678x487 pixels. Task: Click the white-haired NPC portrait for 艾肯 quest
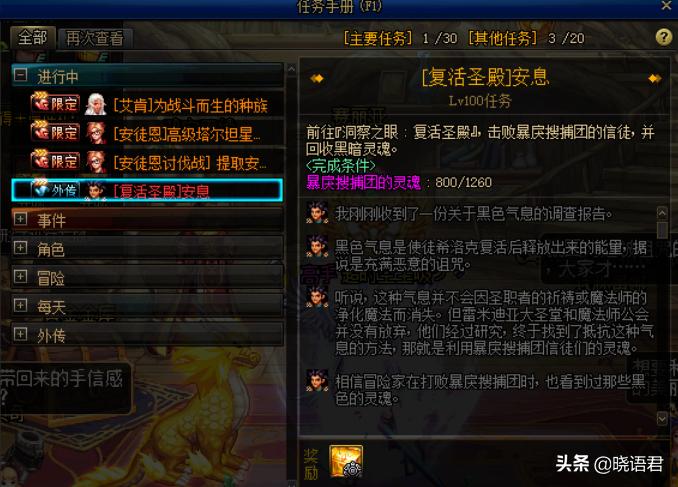(95, 104)
